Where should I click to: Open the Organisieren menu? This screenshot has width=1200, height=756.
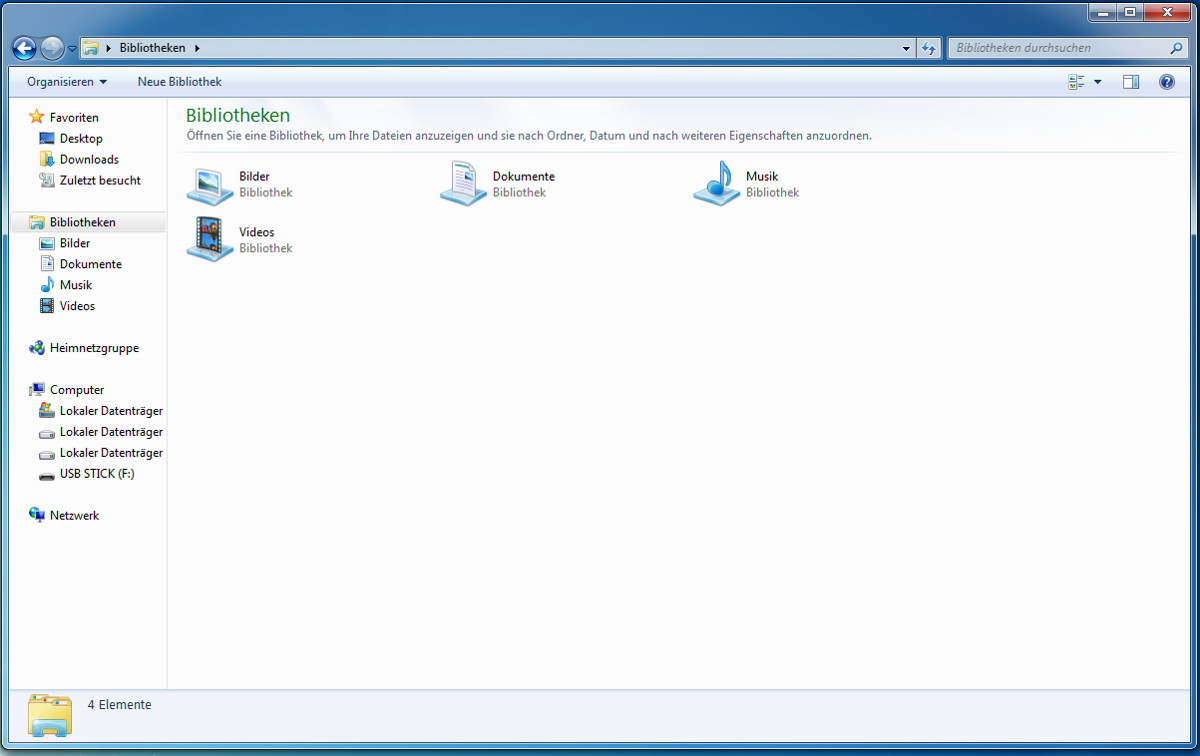pos(67,82)
